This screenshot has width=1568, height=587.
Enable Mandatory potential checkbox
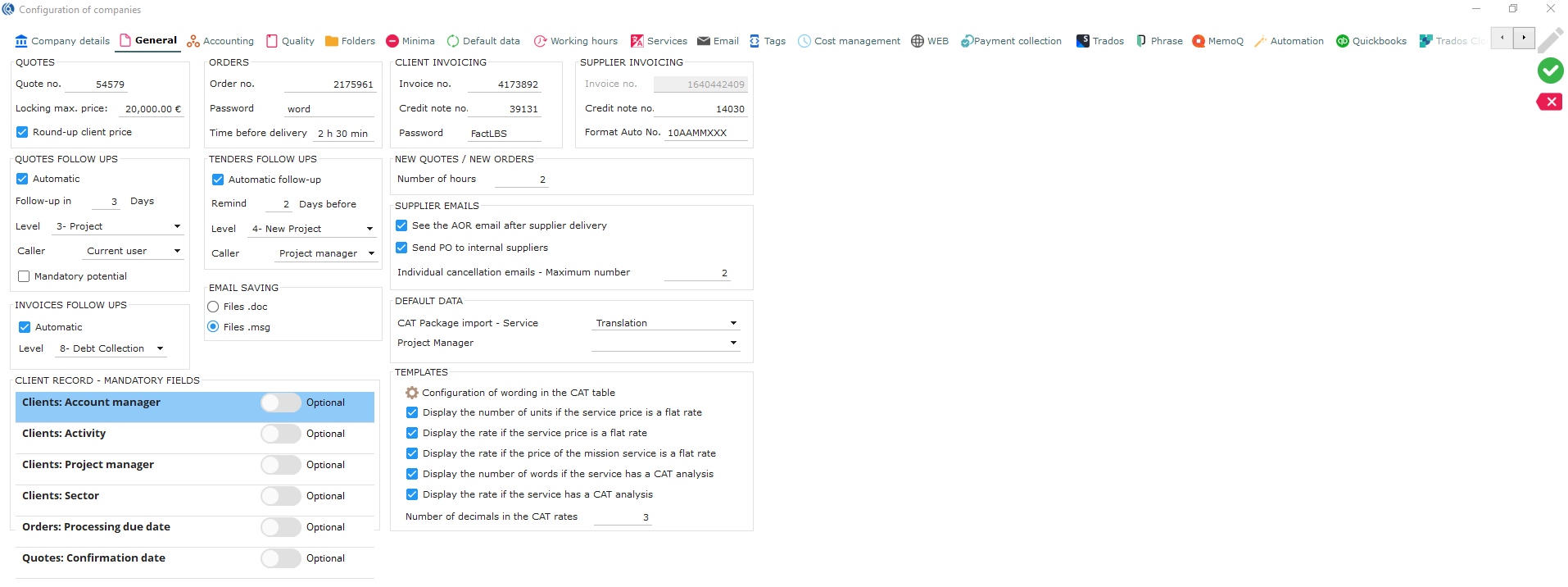(24, 276)
